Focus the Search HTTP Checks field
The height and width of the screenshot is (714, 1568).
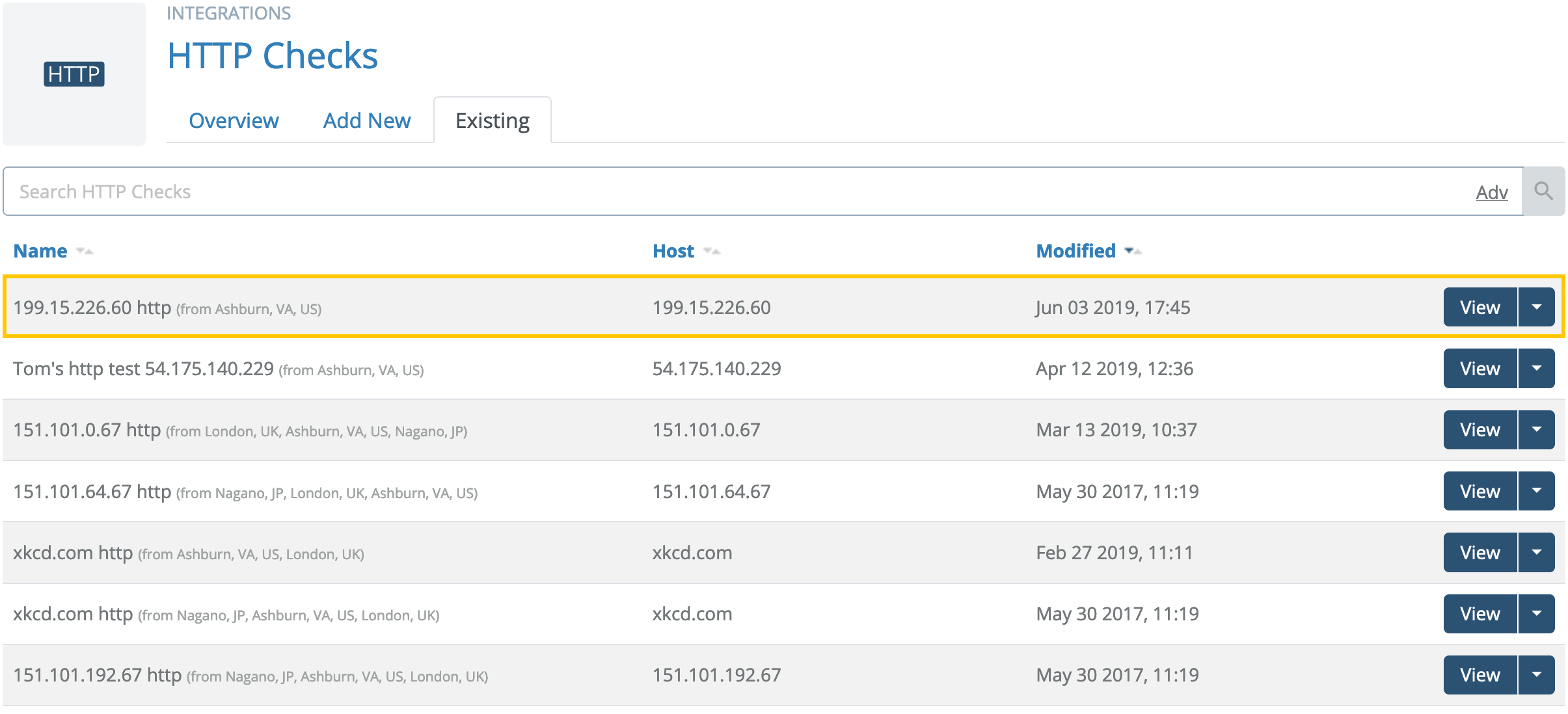(716, 191)
